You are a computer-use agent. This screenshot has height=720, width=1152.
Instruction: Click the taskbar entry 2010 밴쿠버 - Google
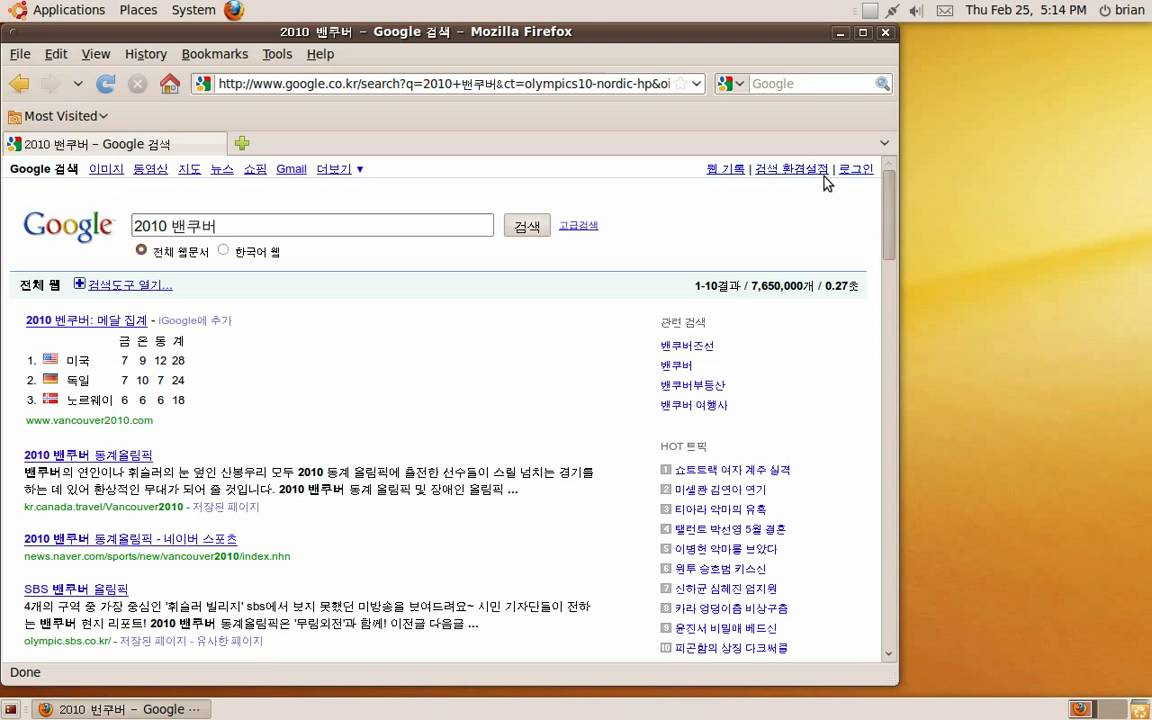coord(122,709)
